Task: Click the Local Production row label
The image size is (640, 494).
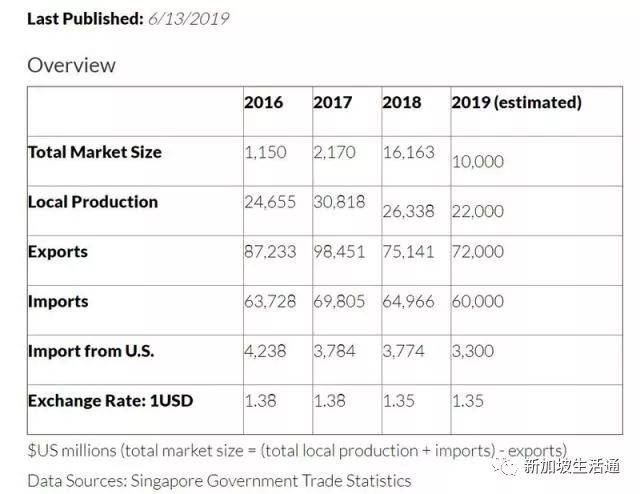Action: 93,202
